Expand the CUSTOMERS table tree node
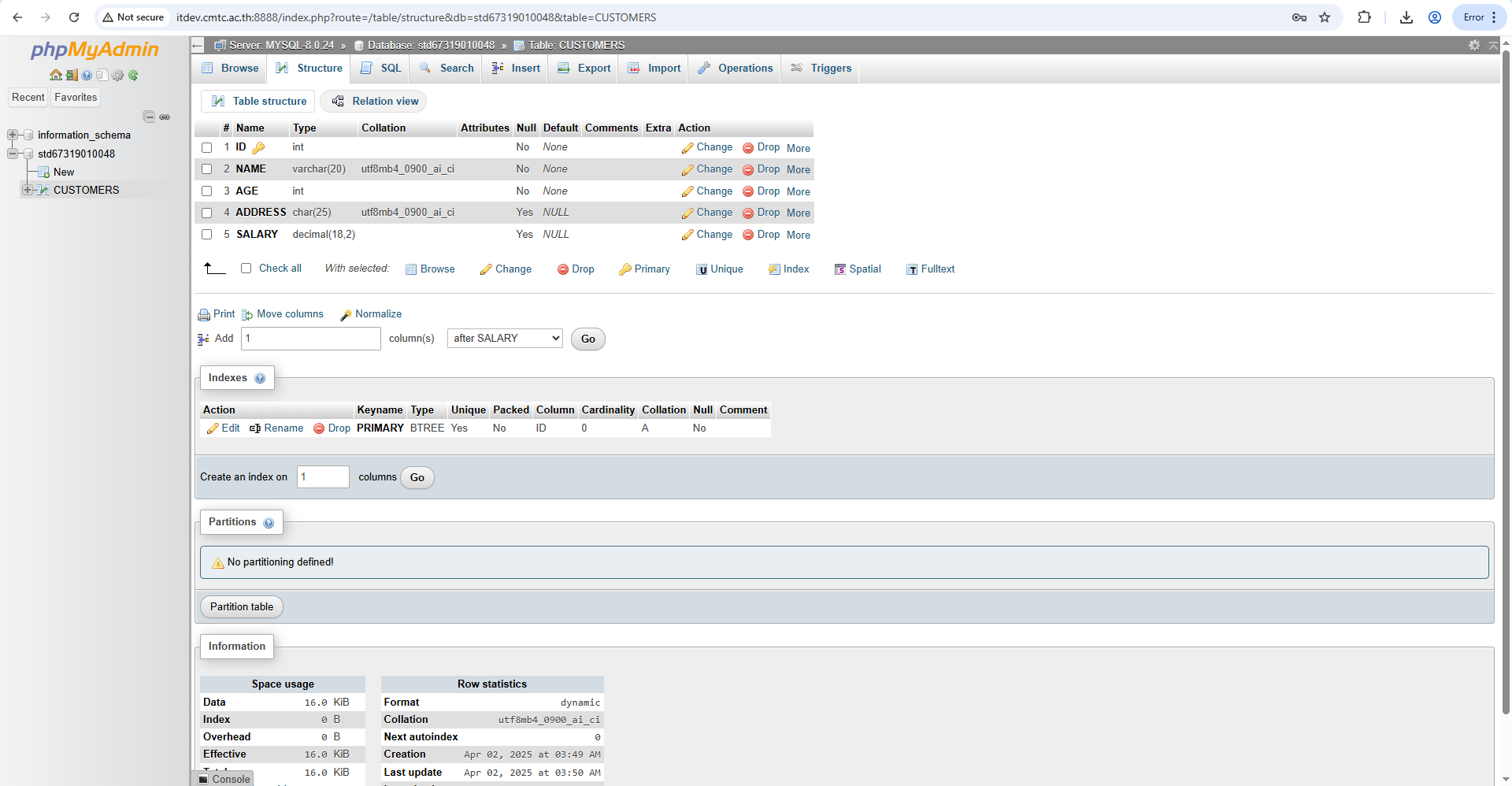 [28, 190]
